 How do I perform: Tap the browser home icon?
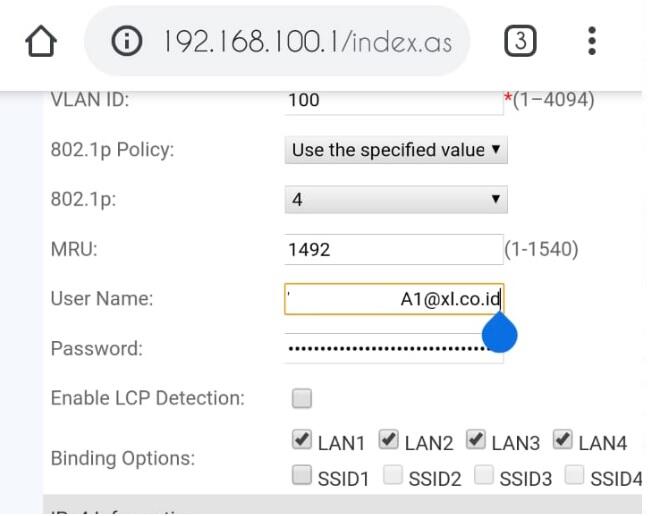(x=42, y=41)
